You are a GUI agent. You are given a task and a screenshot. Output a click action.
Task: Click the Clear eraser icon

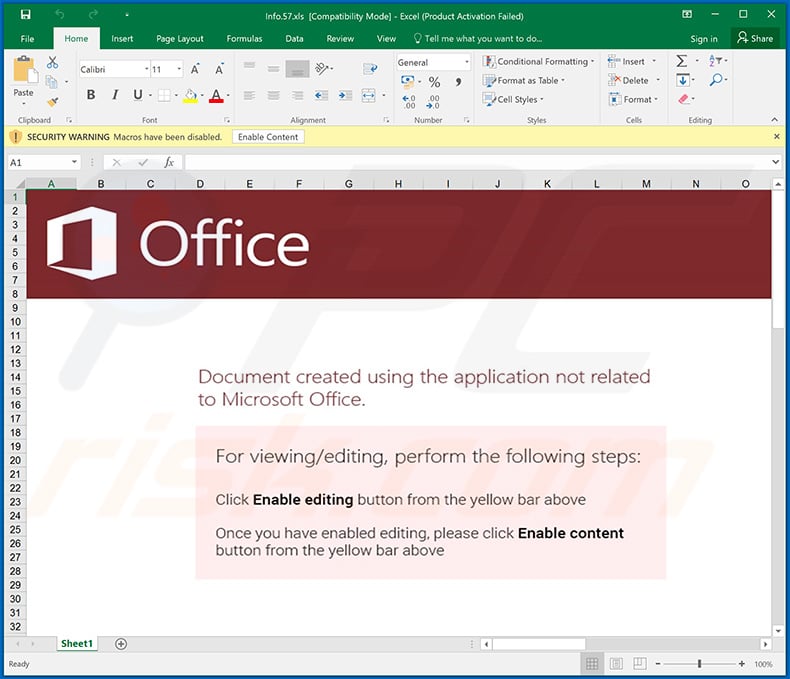pos(684,99)
